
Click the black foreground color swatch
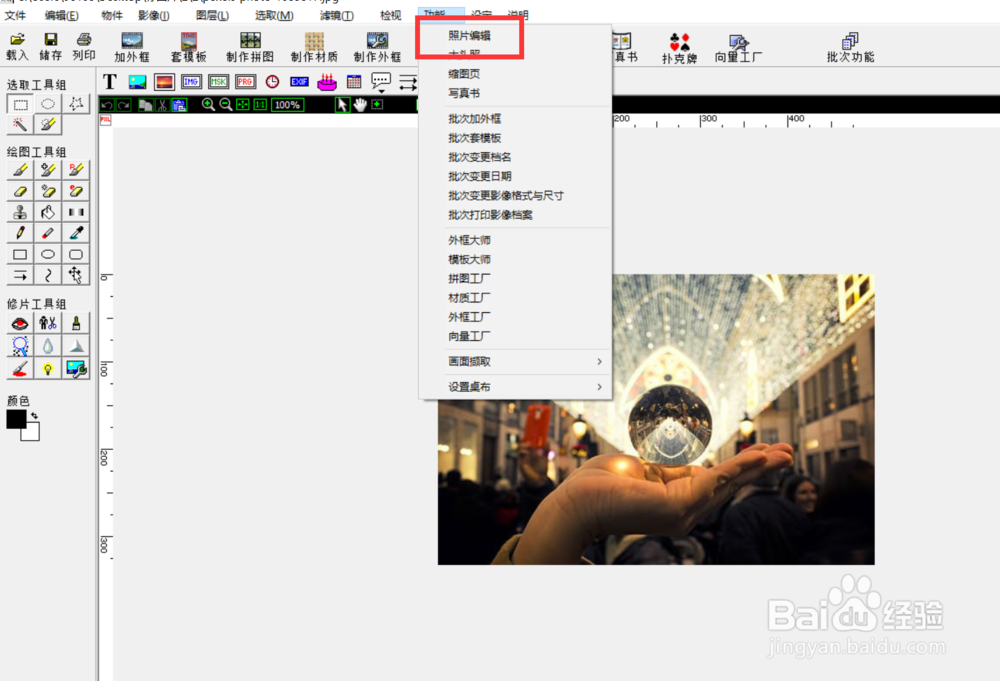tap(16, 419)
